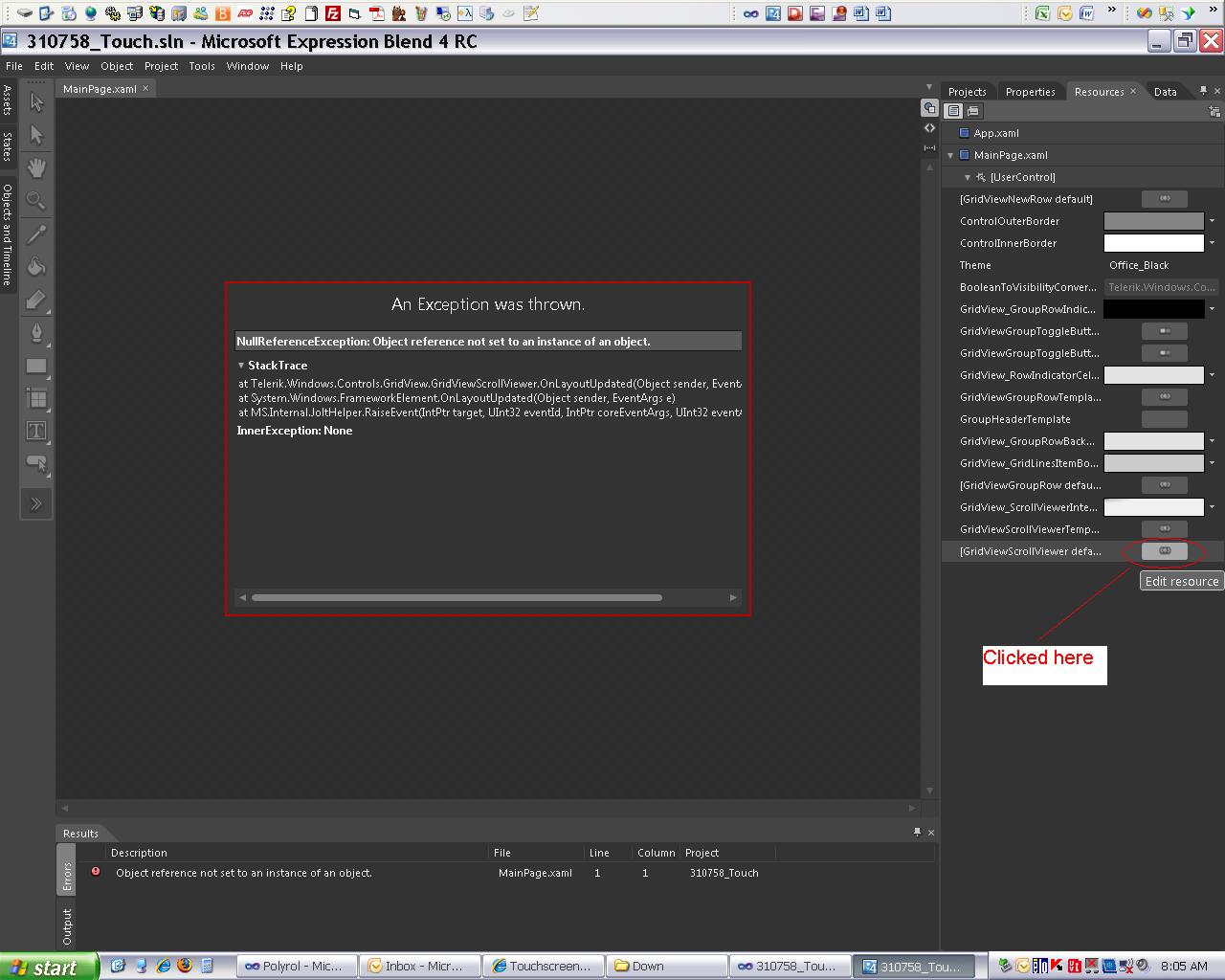The height and width of the screenshot is (980, 1225).
Task: Open the Object menu
Action: point(117,66)
